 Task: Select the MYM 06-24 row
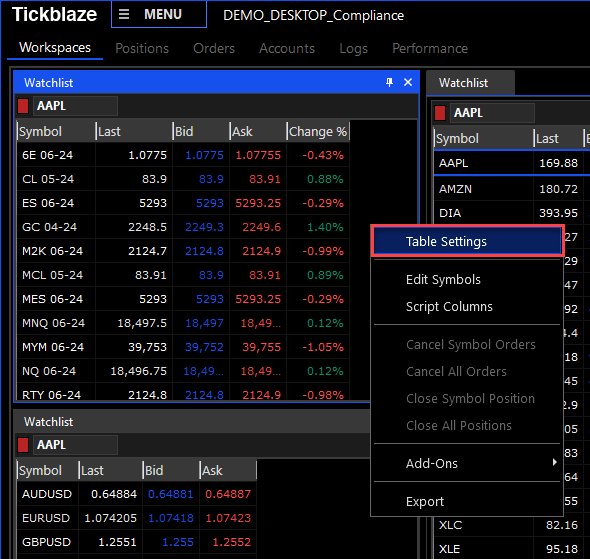183,347
